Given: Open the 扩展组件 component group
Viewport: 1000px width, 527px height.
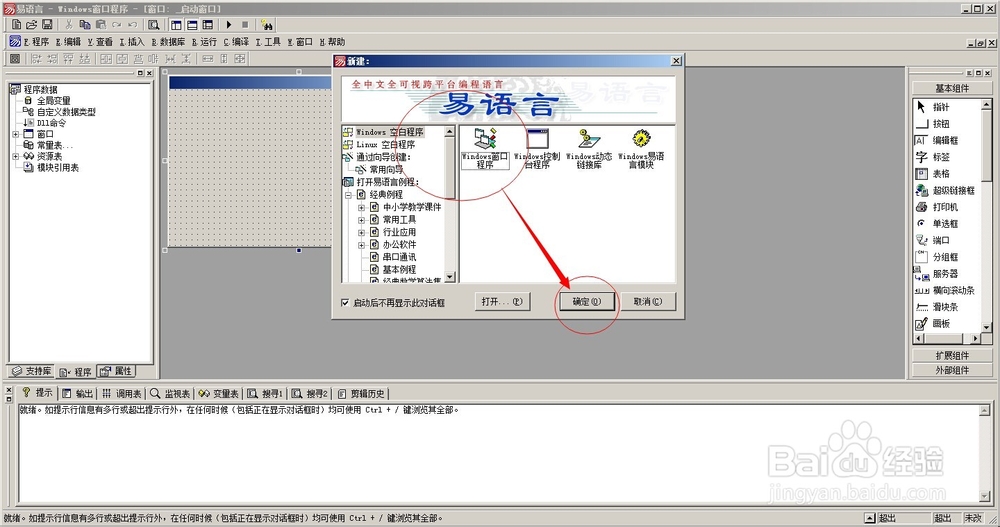Looking at the screenshot, I should click(952, 355).
